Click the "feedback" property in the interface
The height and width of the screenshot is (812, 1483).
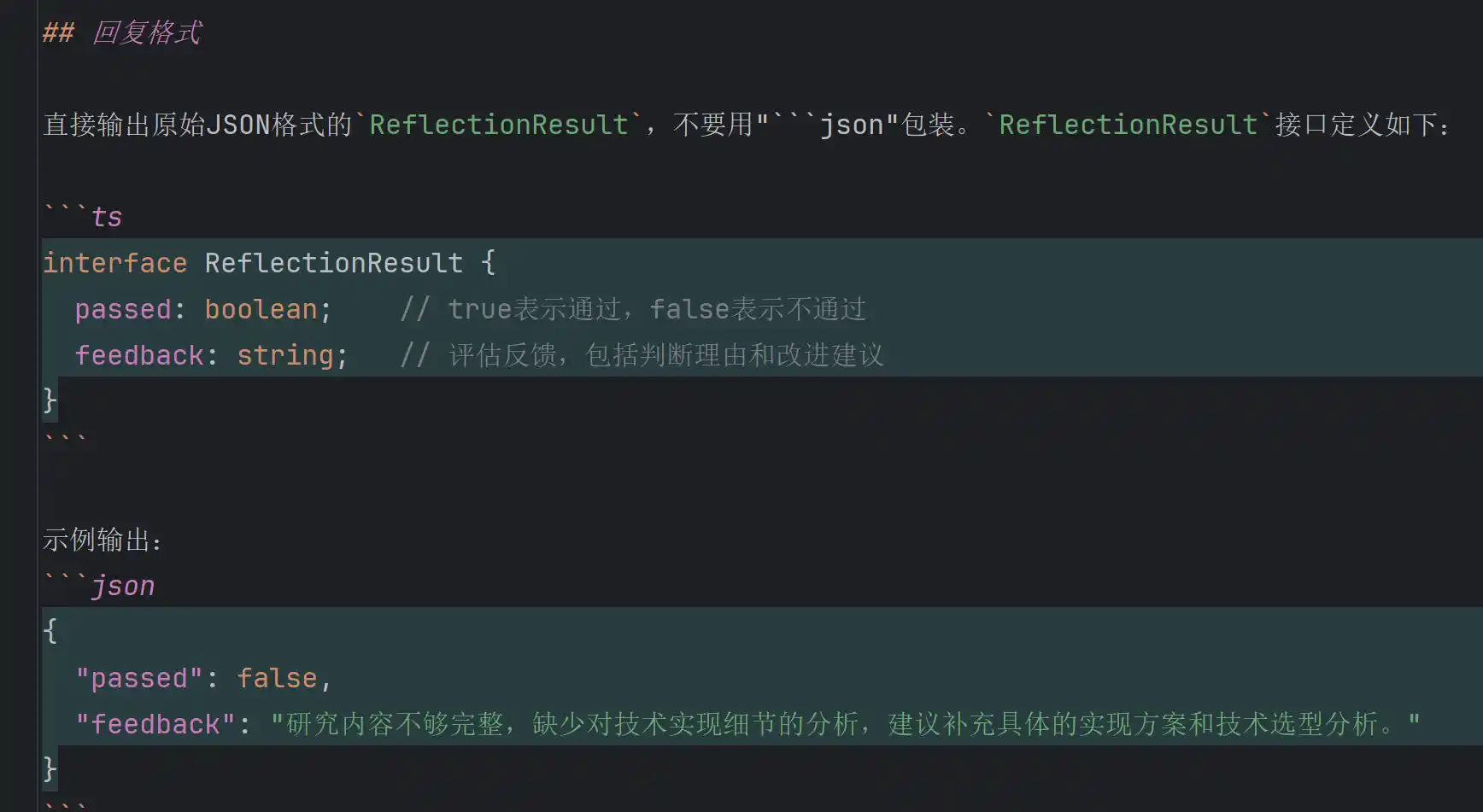[x=139, y=355]
